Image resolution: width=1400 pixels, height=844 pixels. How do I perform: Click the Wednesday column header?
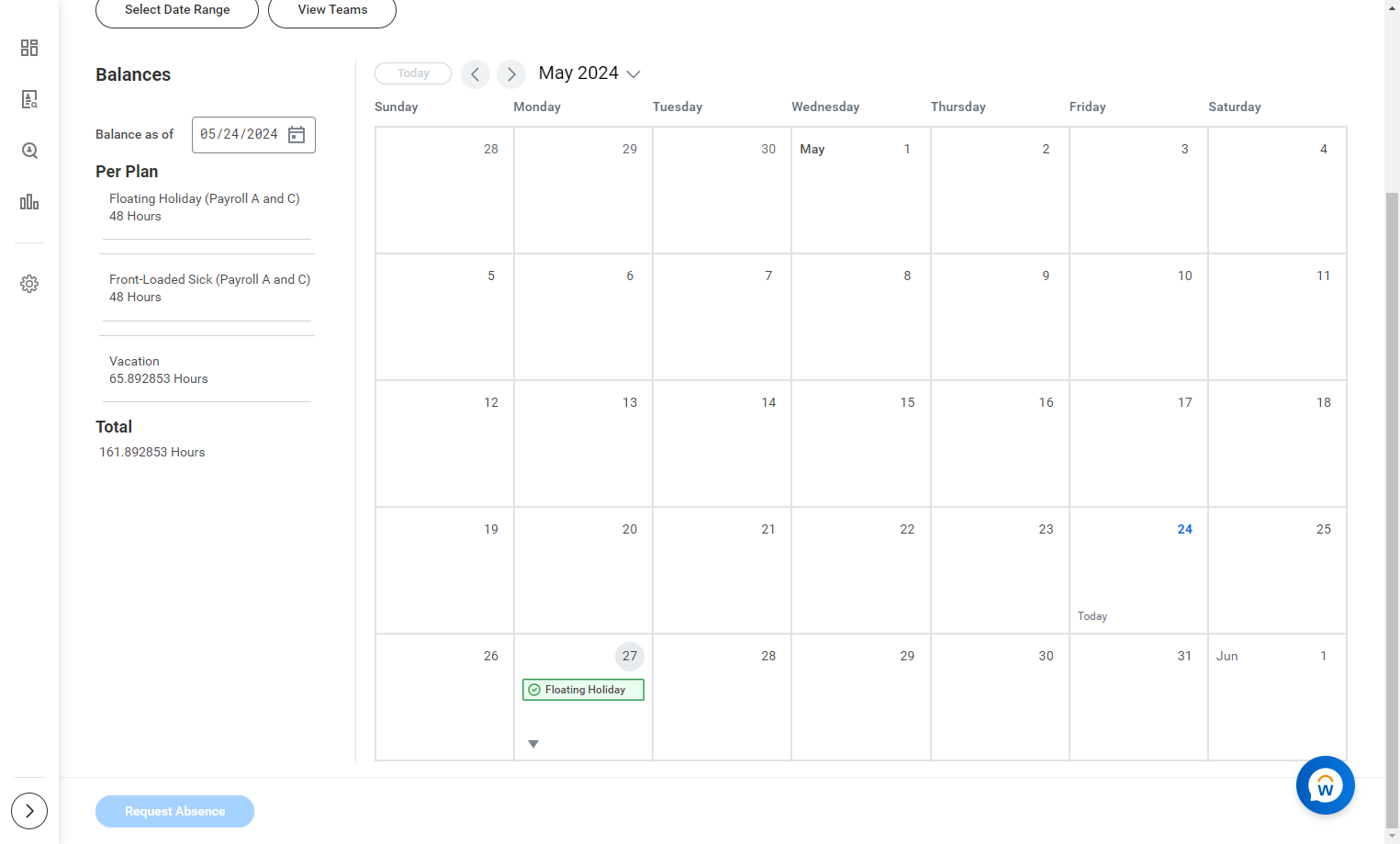click(825, 107)
